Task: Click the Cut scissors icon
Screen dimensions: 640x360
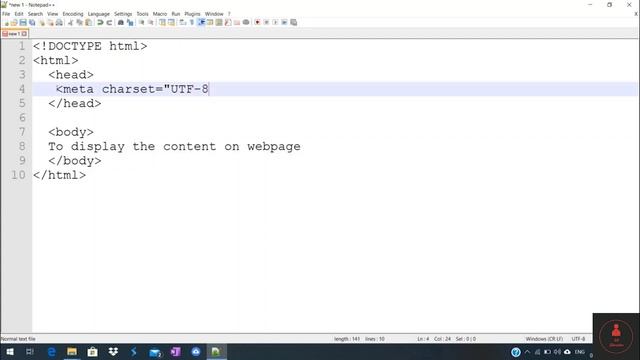Action: pos(71,22)
